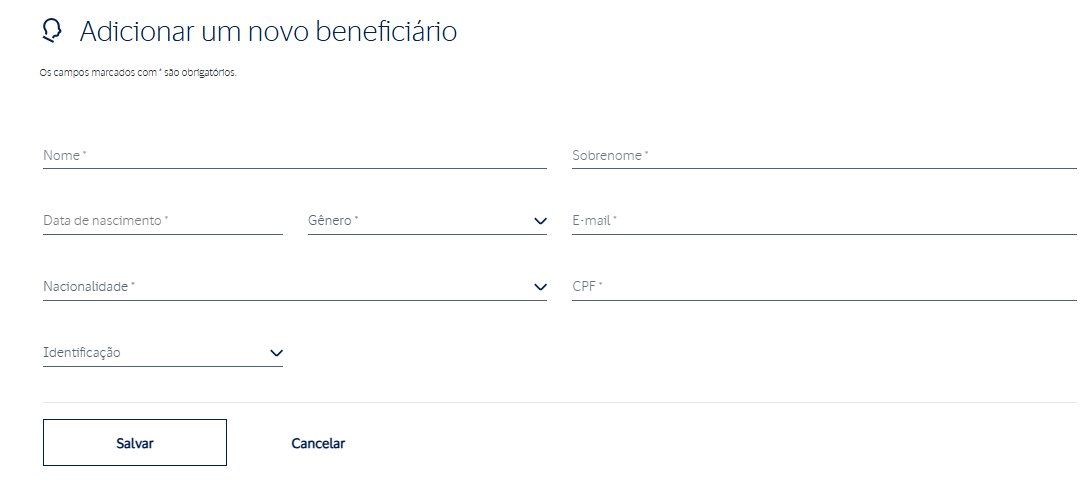Click the chevron arrow in the Gênero field
The image size is (1085, 484).
click(x=540, y=221)
